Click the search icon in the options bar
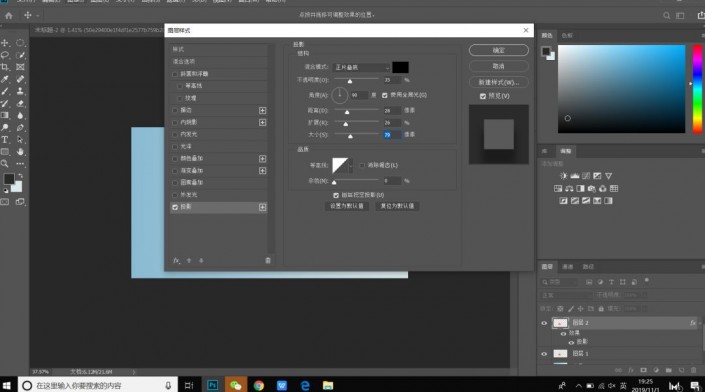Viewport: 705px width, 392px height. [x=666, y=16]
